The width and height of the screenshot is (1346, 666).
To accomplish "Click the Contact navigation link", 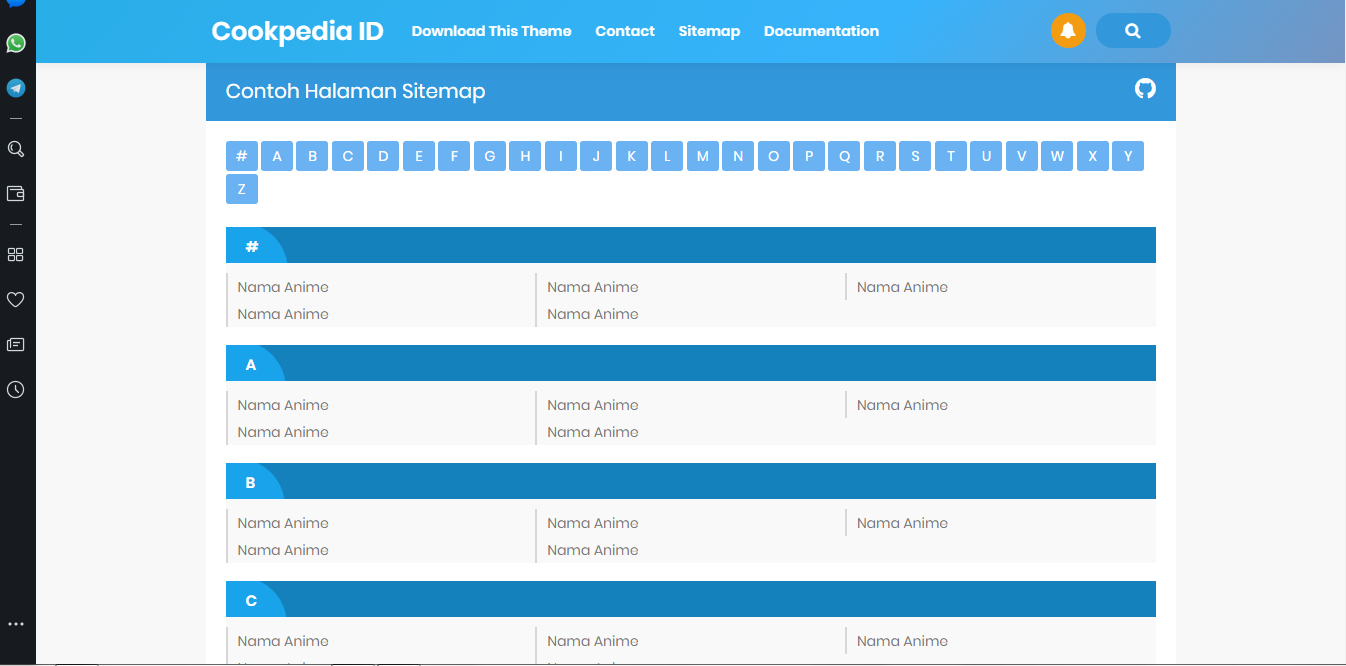I will (625, 31).
